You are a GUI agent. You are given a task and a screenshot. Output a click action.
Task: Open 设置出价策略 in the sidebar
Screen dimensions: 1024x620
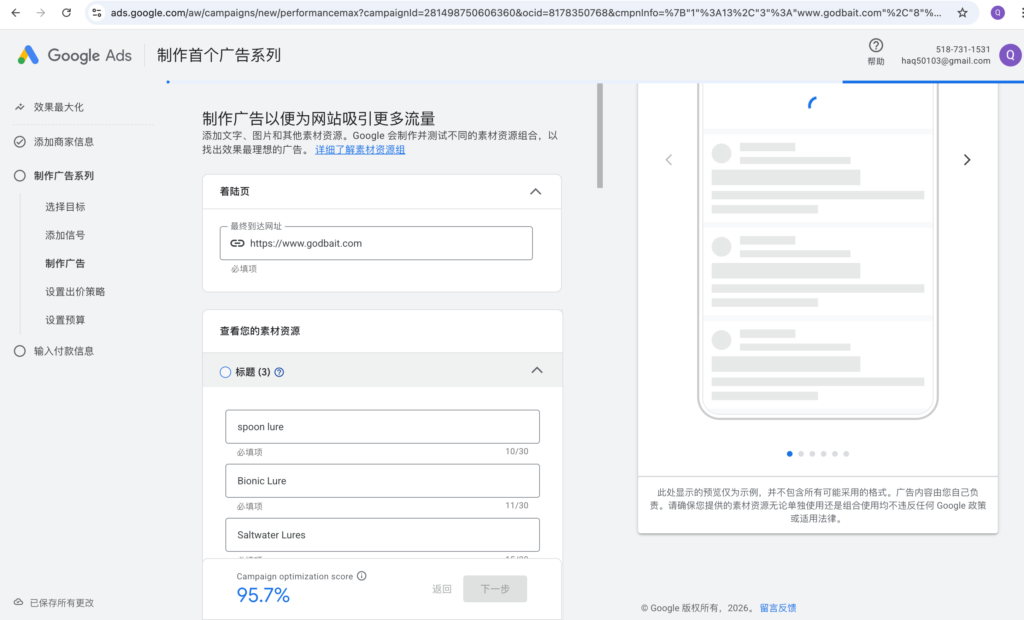[x=75, y=292]
